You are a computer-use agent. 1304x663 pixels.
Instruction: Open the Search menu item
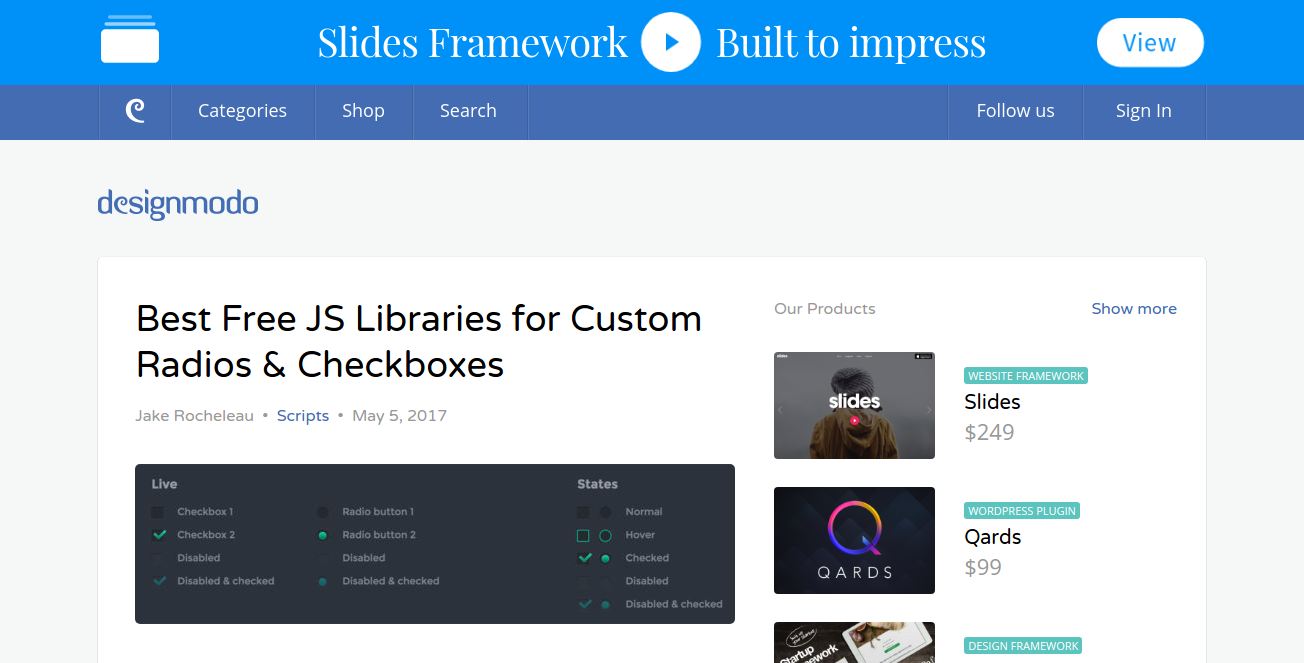pyautogui.click(x=469, y=111)
